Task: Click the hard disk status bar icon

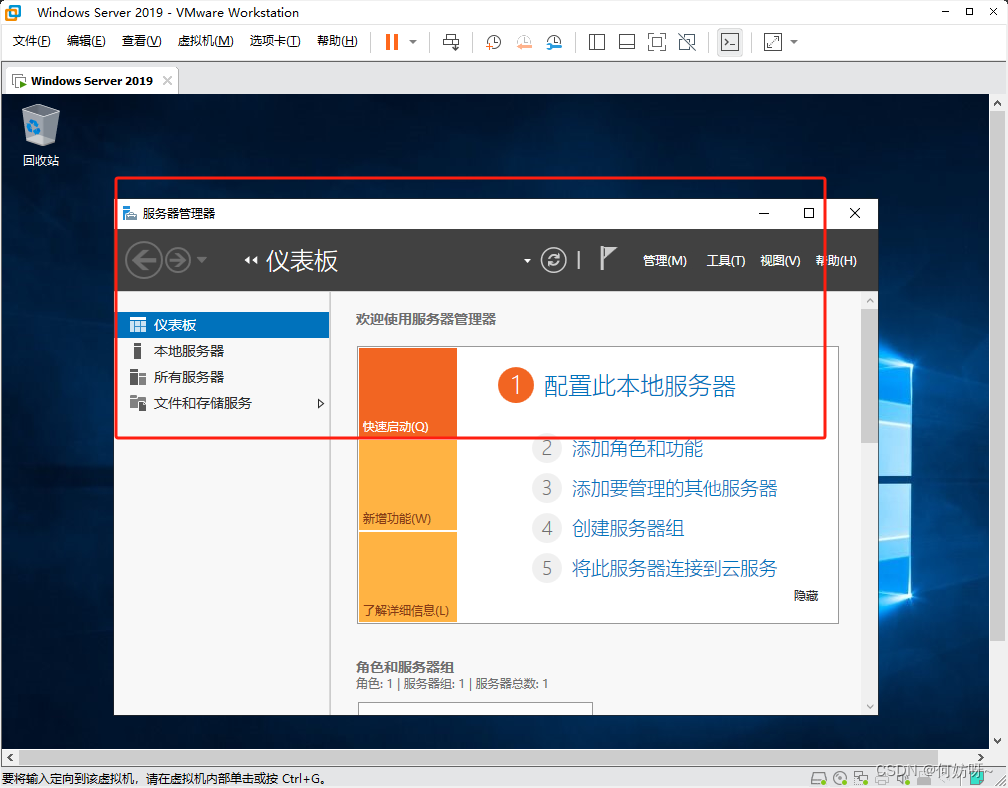Action: 818,778
